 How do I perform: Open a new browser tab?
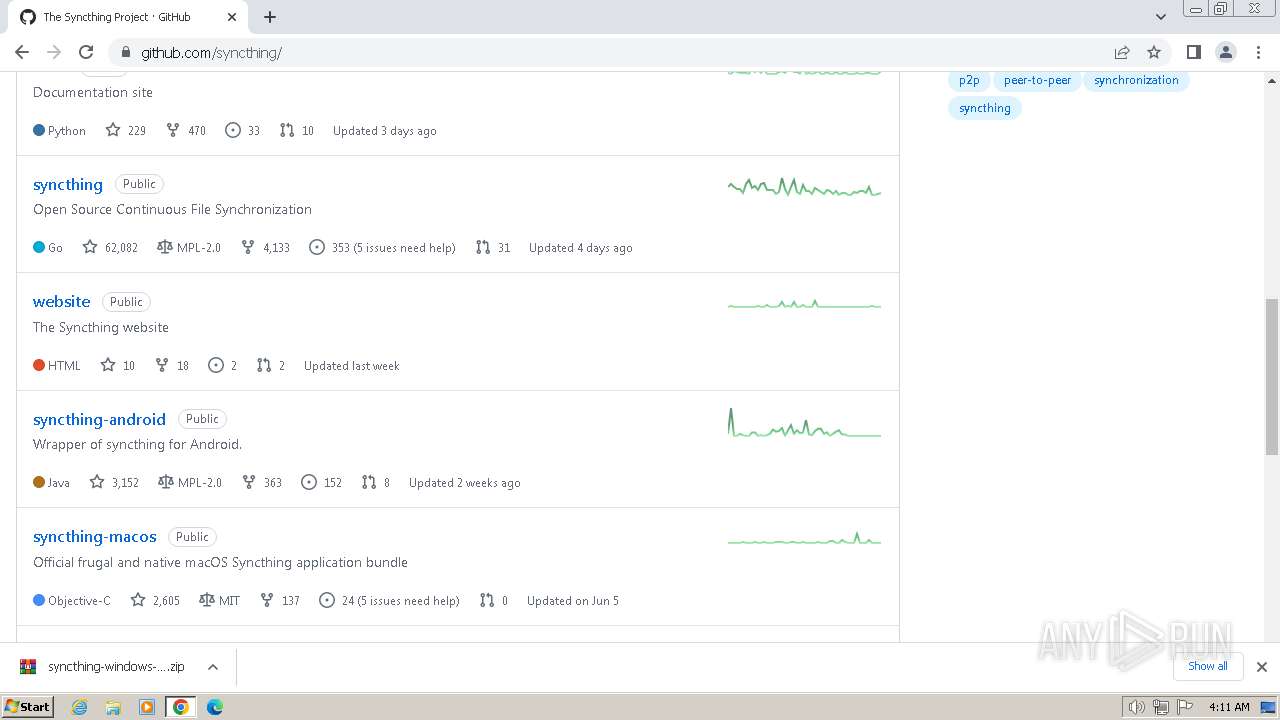pyautogui.click(x=270, y=17)
